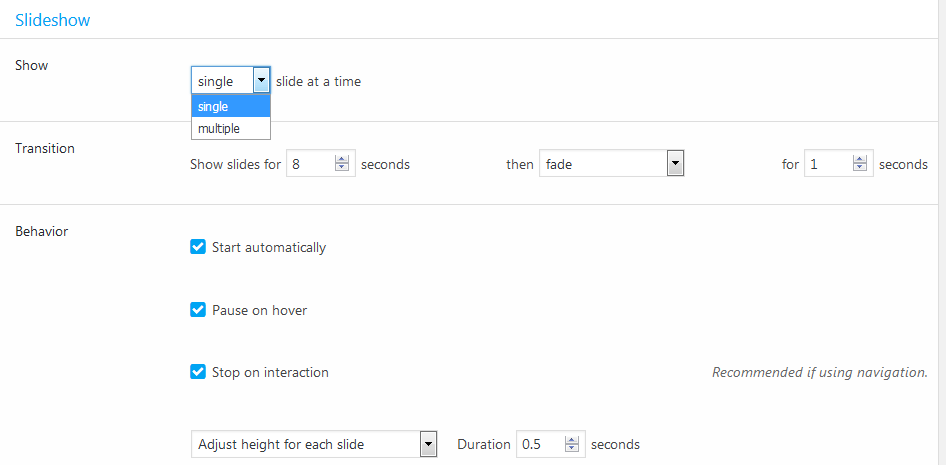Decrease the show slides seconds spinner
This screenshot has height=465, width=946.
click(x=342, y=169)
